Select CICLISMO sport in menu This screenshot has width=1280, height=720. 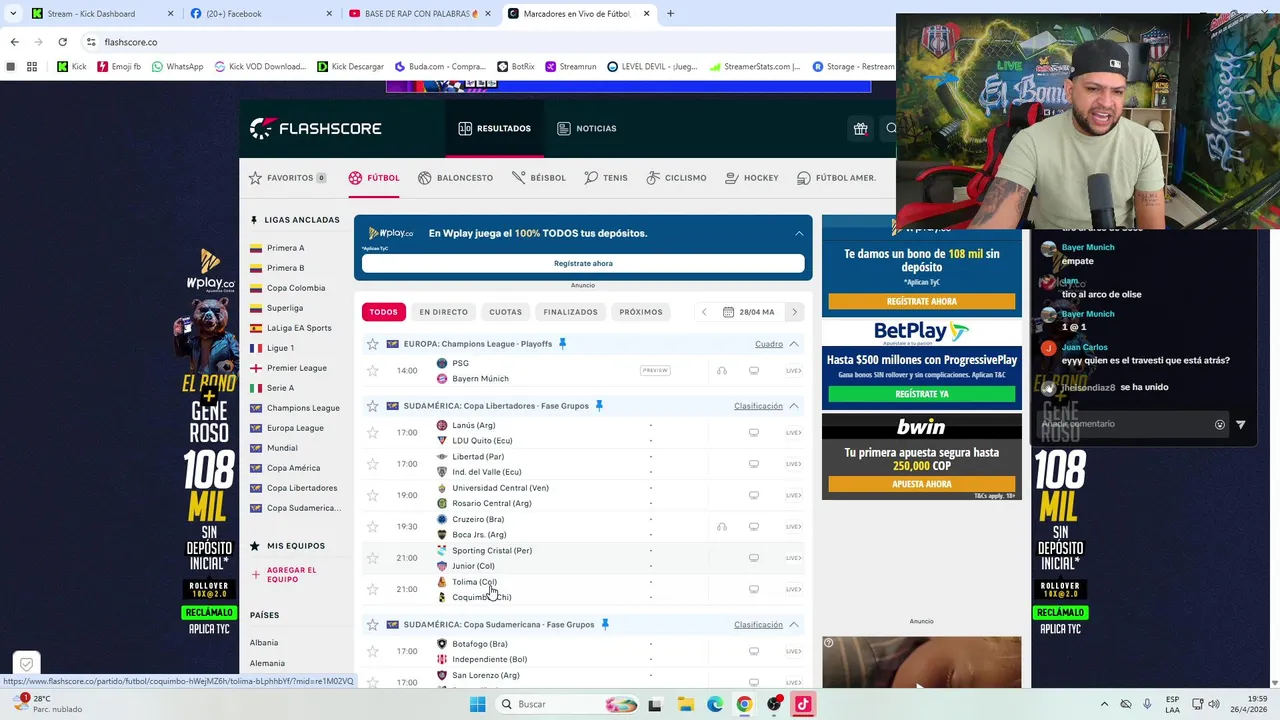click(x=676, y=178)
